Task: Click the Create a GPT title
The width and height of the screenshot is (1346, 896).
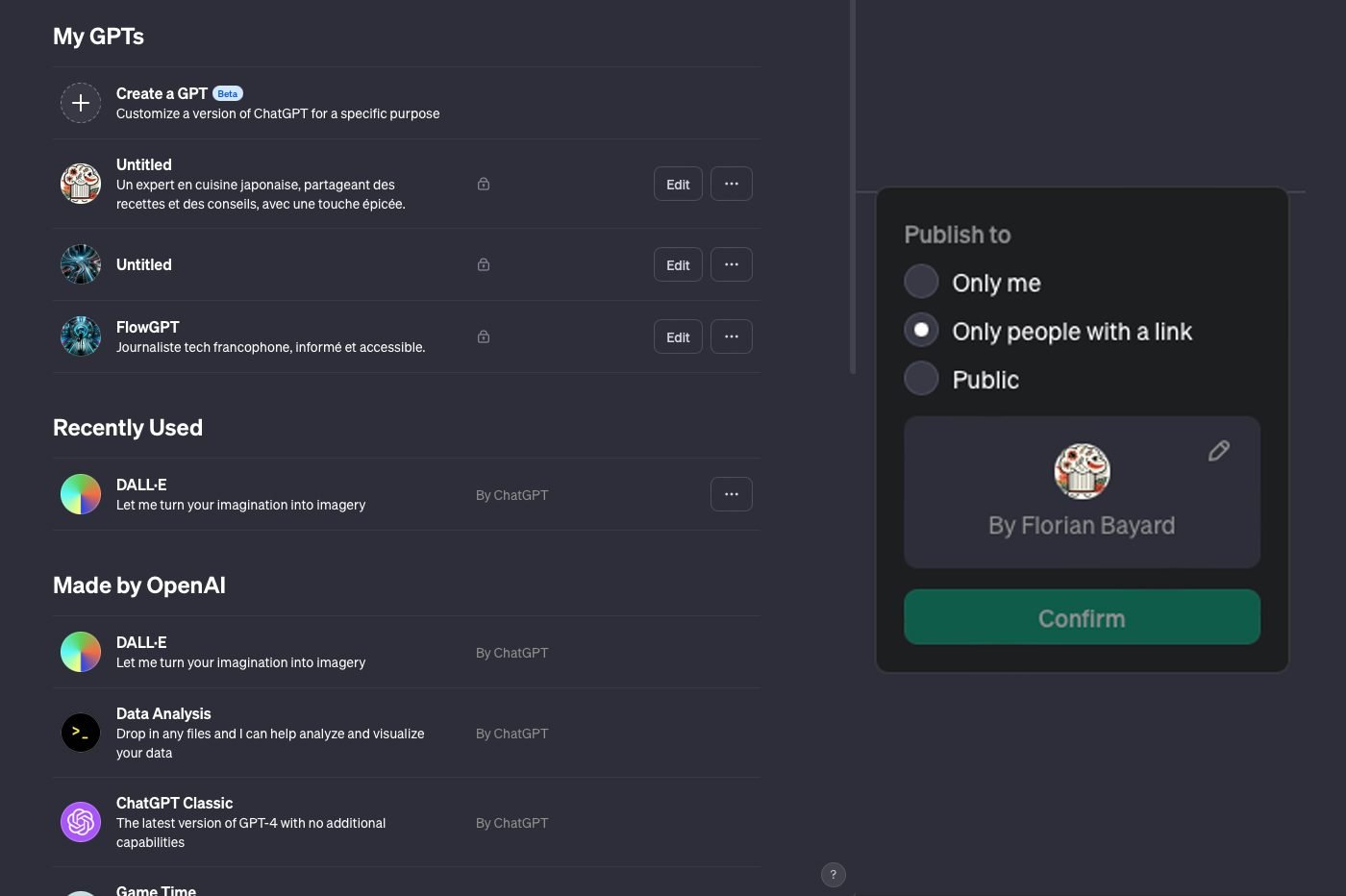Action: click(162, 93)
